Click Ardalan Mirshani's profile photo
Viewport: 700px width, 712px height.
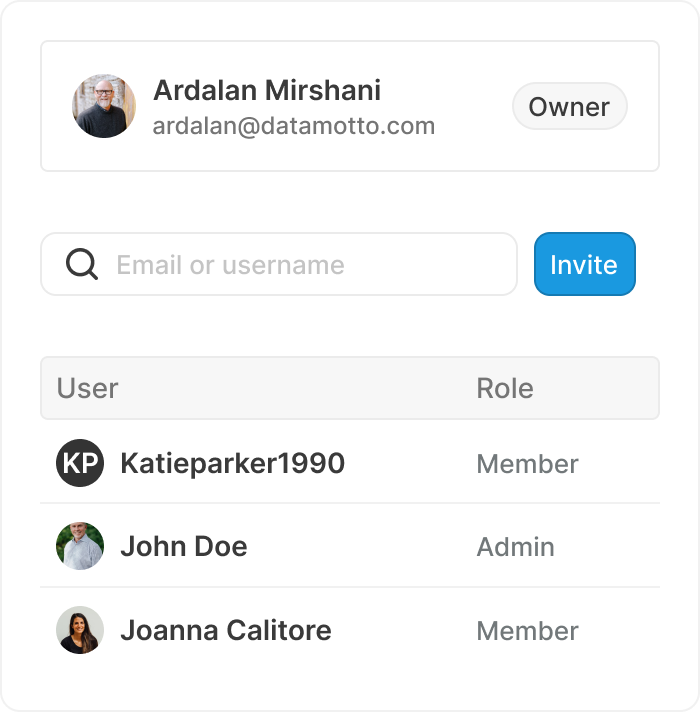pyautogui.click(x=104, y=106)
